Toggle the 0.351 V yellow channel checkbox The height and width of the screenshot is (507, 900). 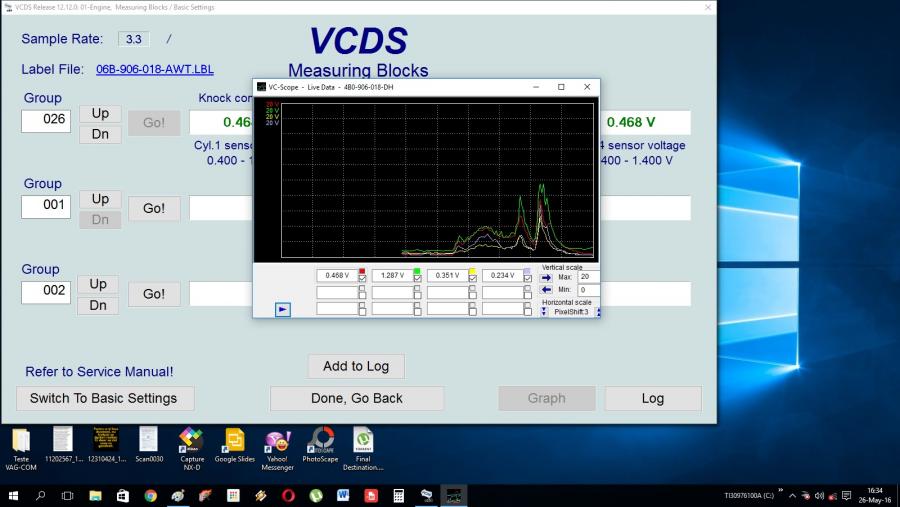(472, 279)
